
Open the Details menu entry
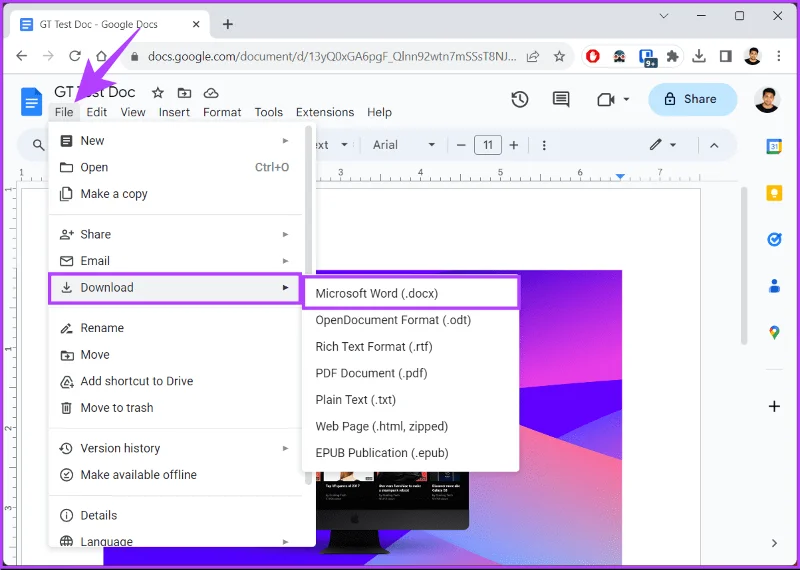[x=176, y=515]
